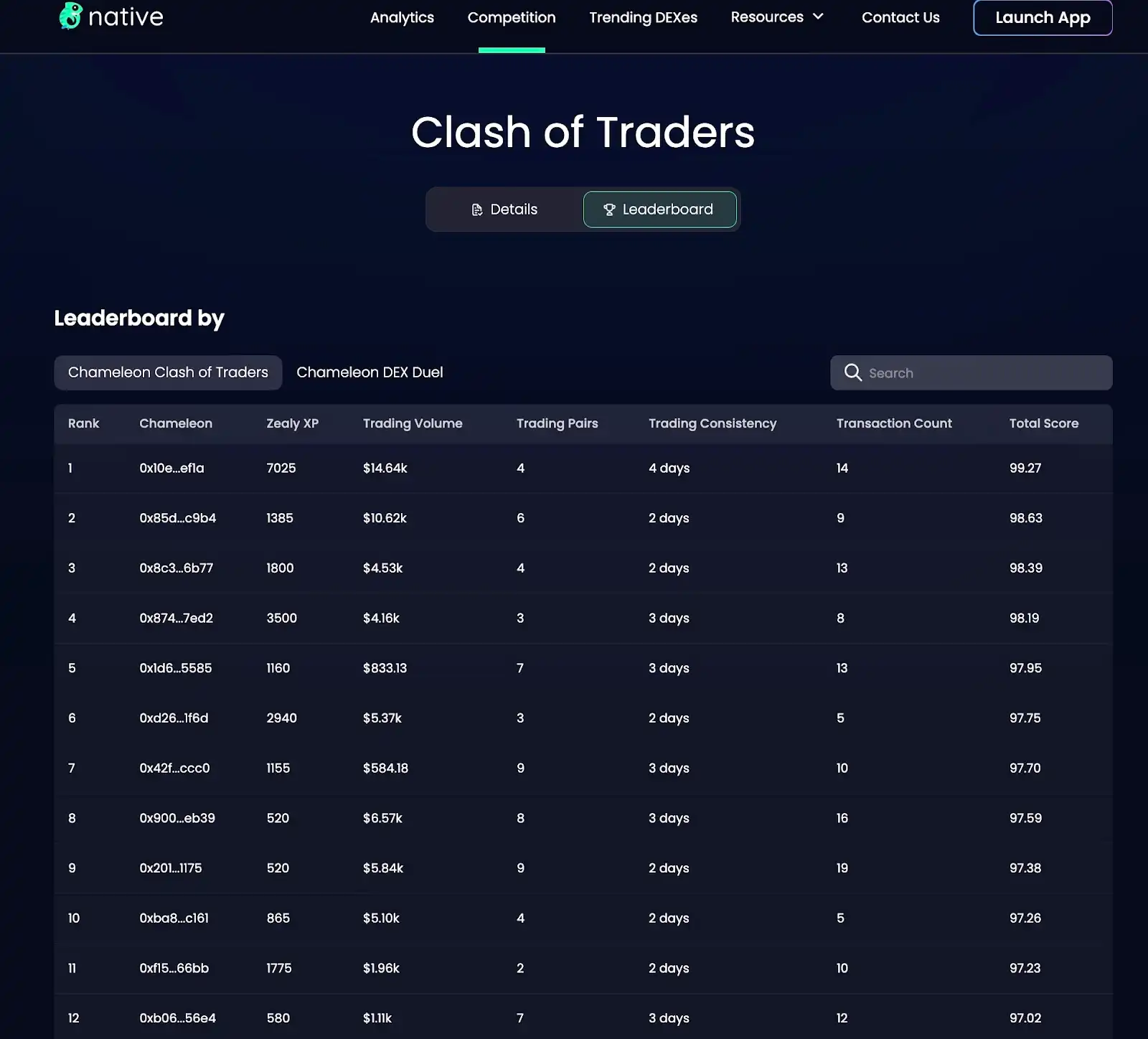This screenshot has height=1039, width=1148.
Task: Click total score 99.27
Action: pos(1025,468)
